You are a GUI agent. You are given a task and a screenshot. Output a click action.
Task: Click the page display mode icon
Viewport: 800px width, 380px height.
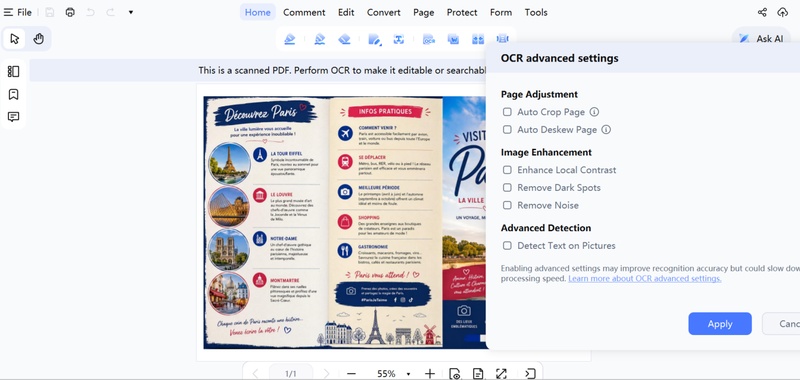478,374
